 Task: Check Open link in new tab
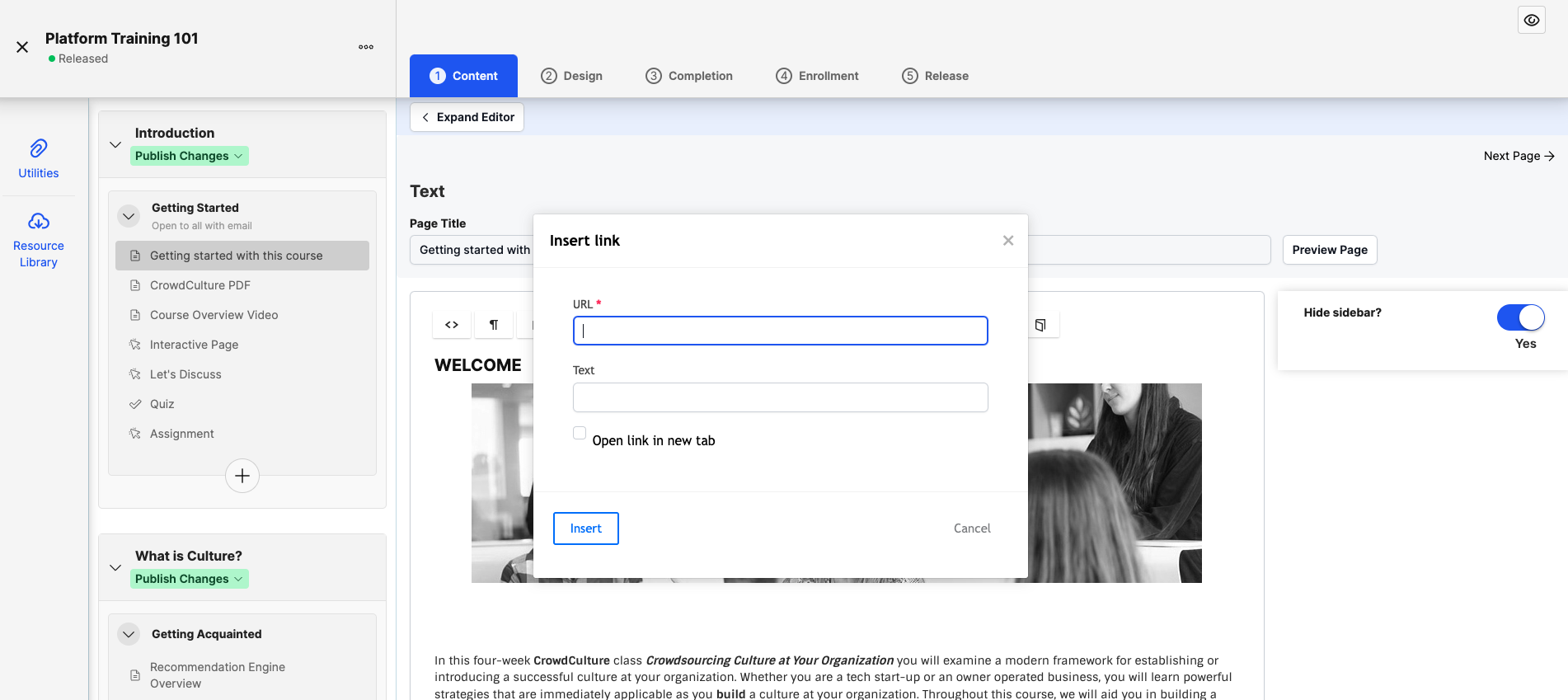click(x=580, y=433)
